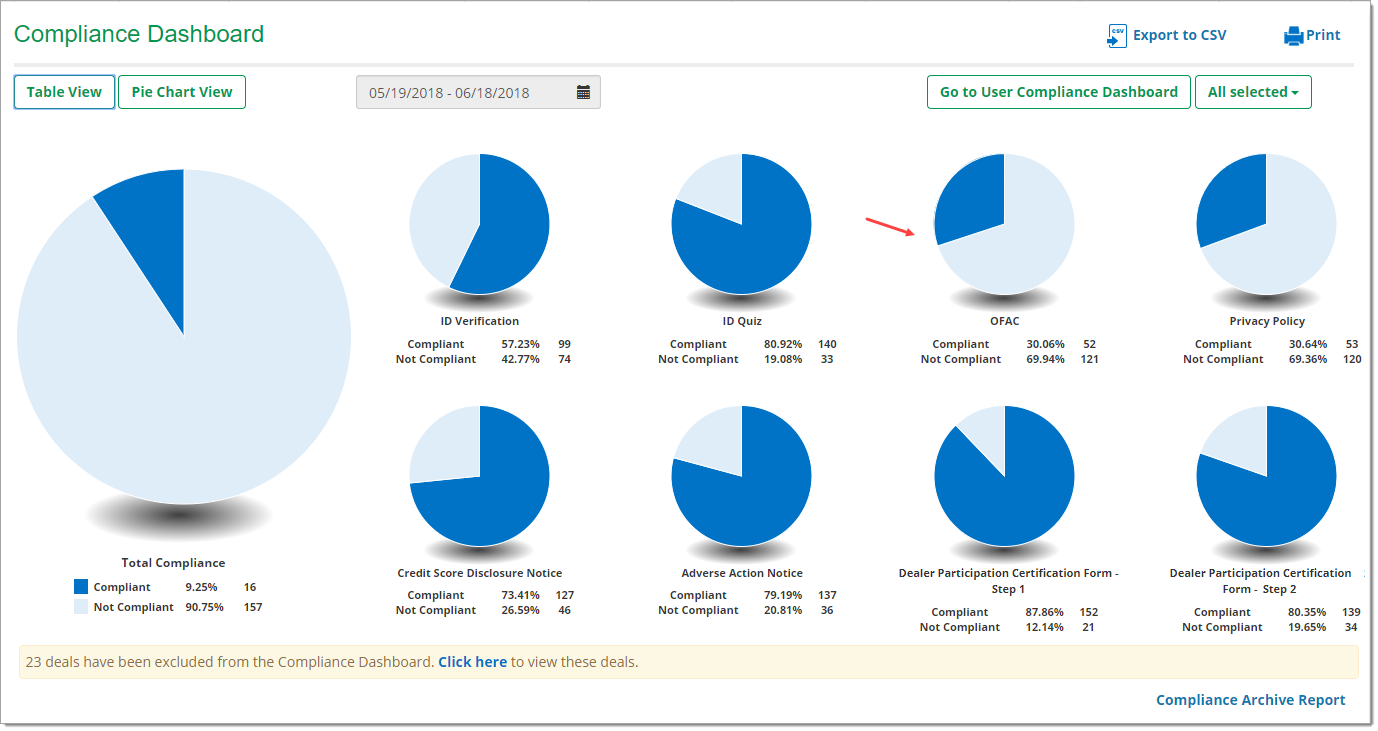Click Credit Score 73.41% value
Screen dimensions: 1378x731
click(x=520, y=595)
